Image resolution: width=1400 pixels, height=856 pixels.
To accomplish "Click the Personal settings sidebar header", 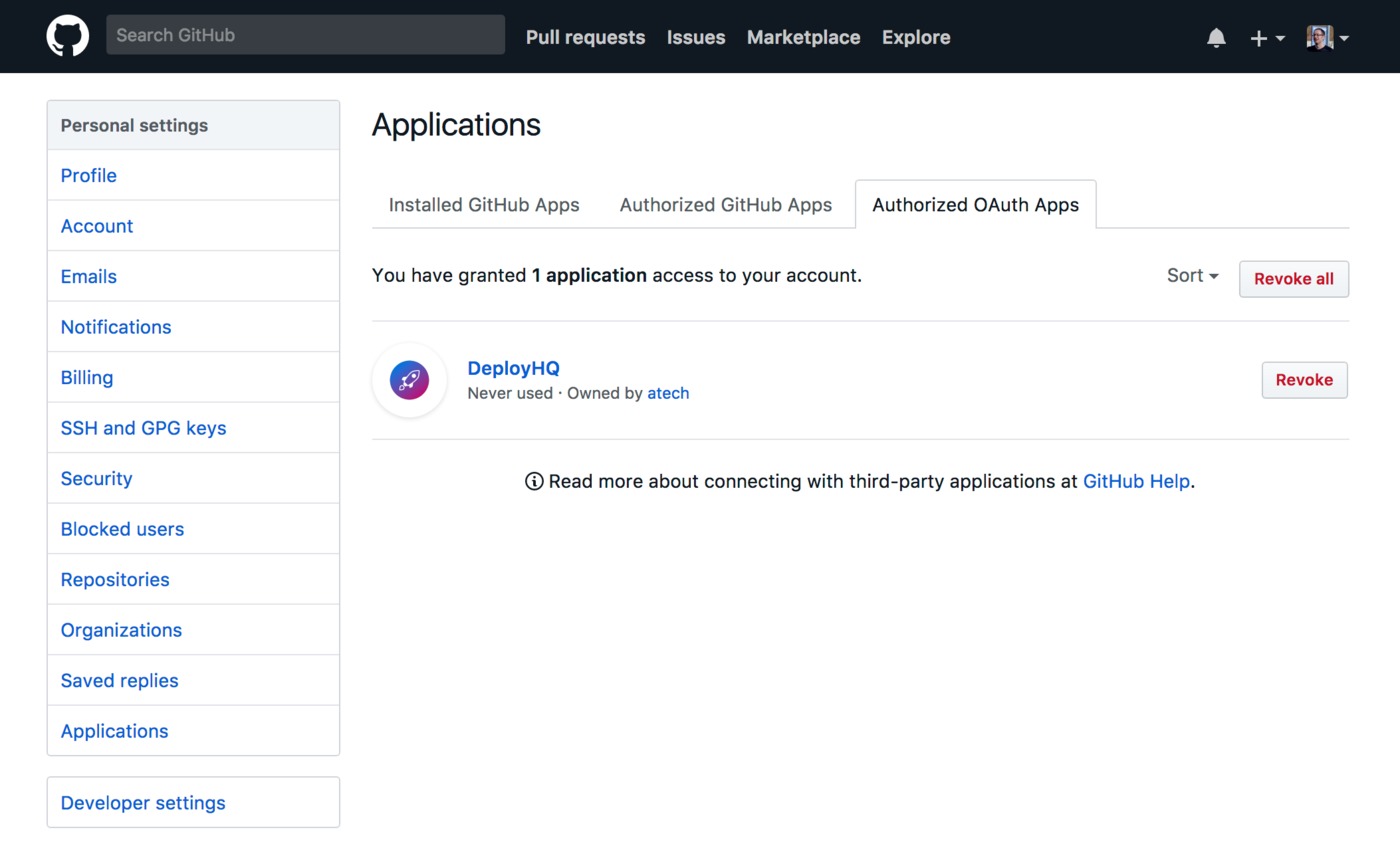I will (x=193, y=125).
